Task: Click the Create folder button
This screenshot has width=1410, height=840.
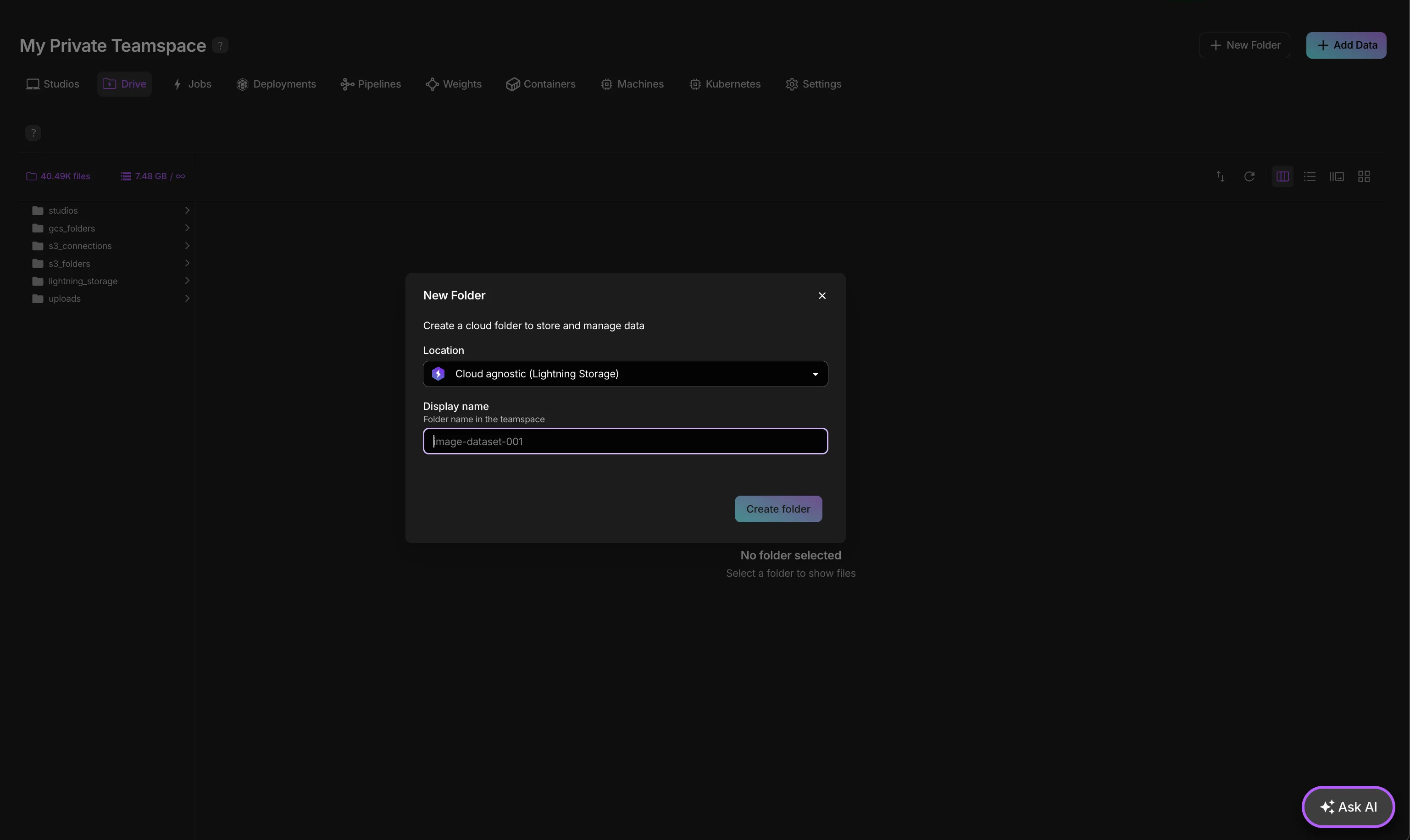Action: [778, 509]
